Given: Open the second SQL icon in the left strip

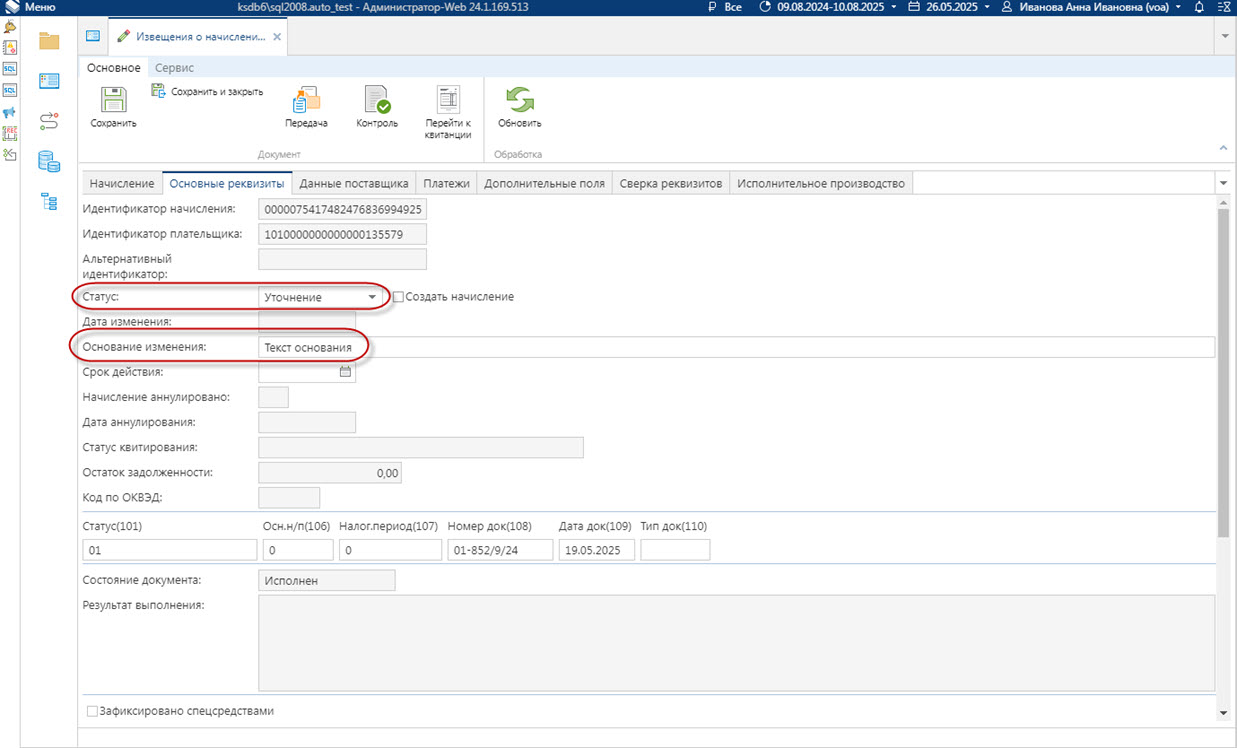Looking at the screenshot, I should [9, 90].
